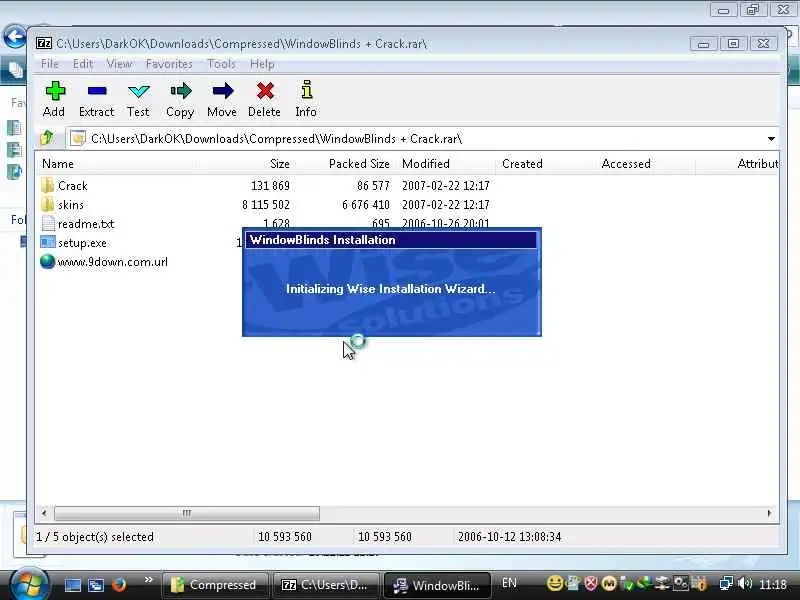Select the setup.exe file icon
Viewport: 800px width, 600px height.
(x=47, y=242)
